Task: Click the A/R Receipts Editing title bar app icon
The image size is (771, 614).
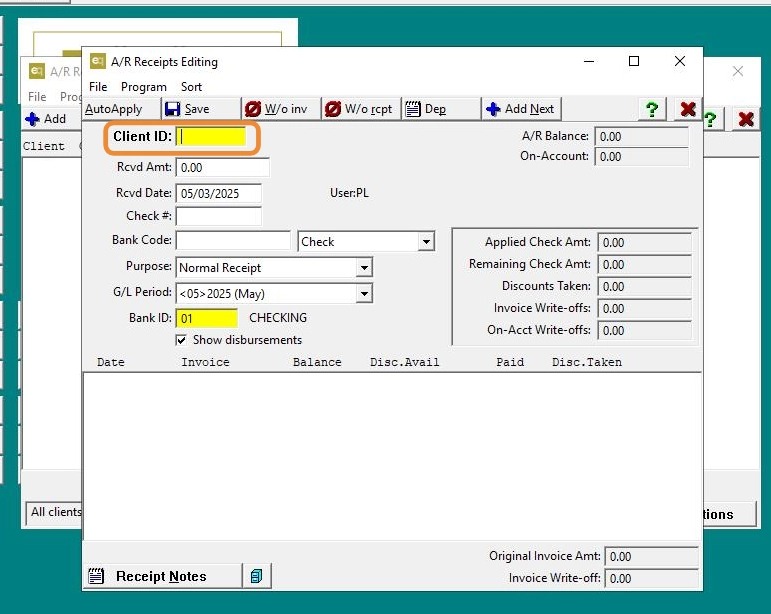Action: click(97, 61)
